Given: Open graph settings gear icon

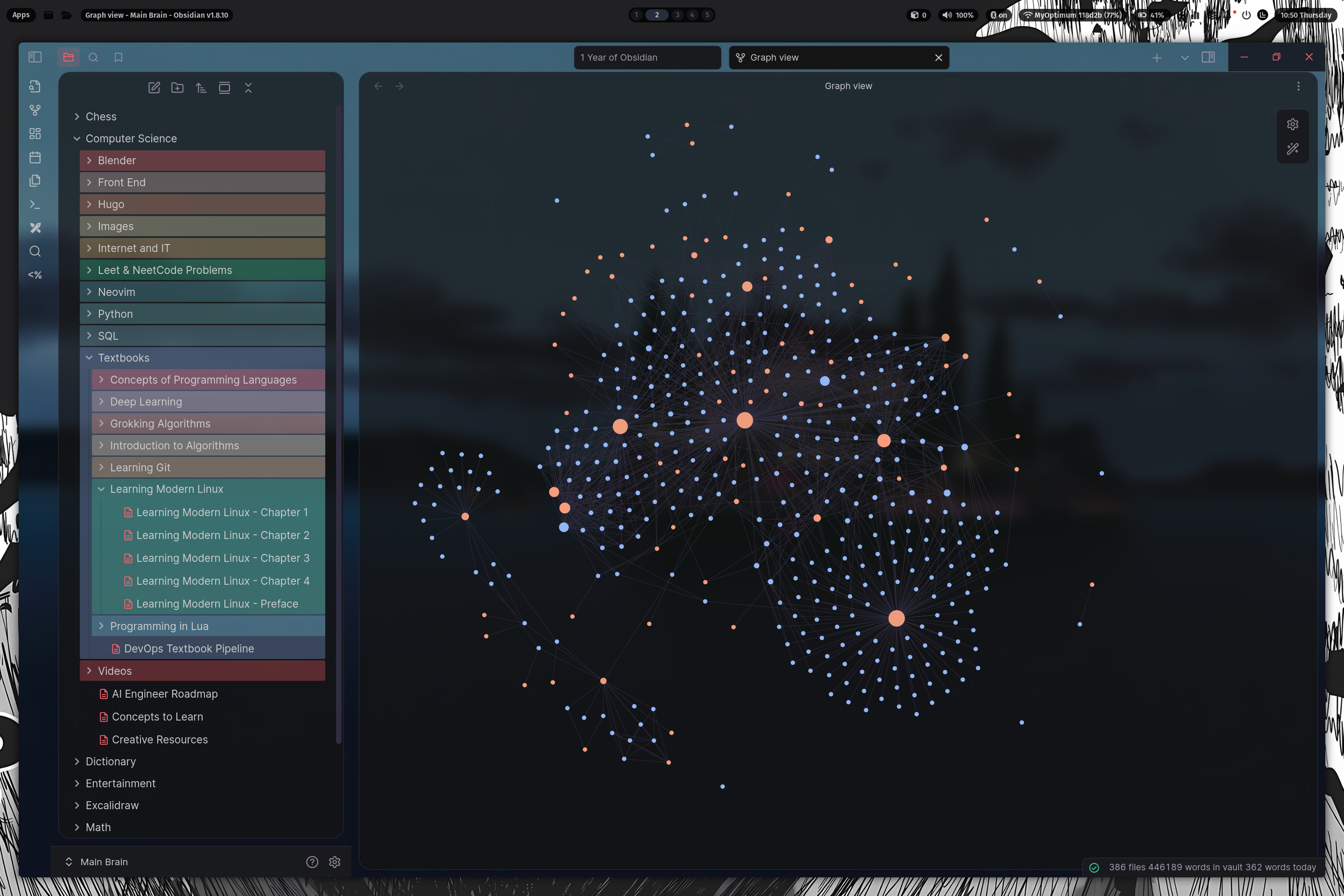Looking at the screenshot, I should 1293,124.
